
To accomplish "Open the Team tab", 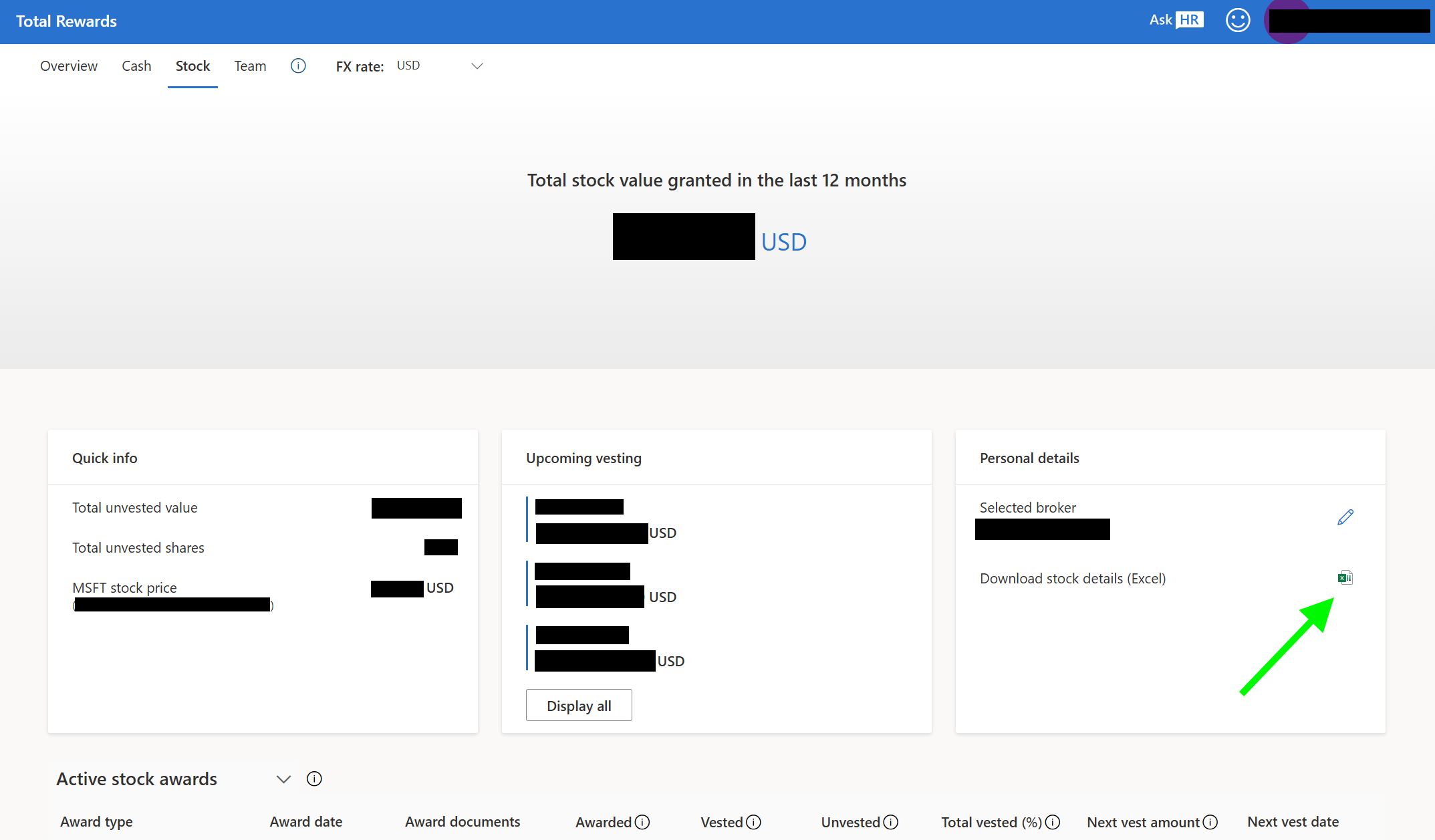I will (250, 65).
